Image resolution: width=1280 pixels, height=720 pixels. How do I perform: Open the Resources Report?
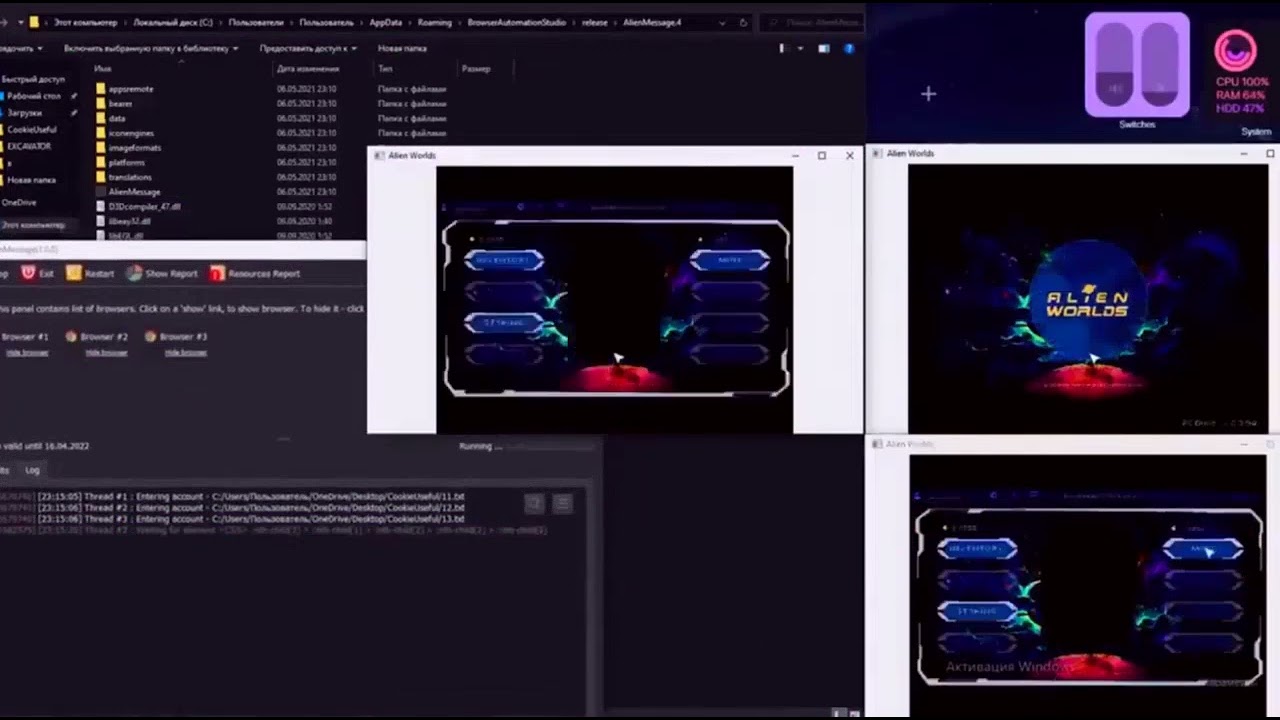click(x=255, y=273)
